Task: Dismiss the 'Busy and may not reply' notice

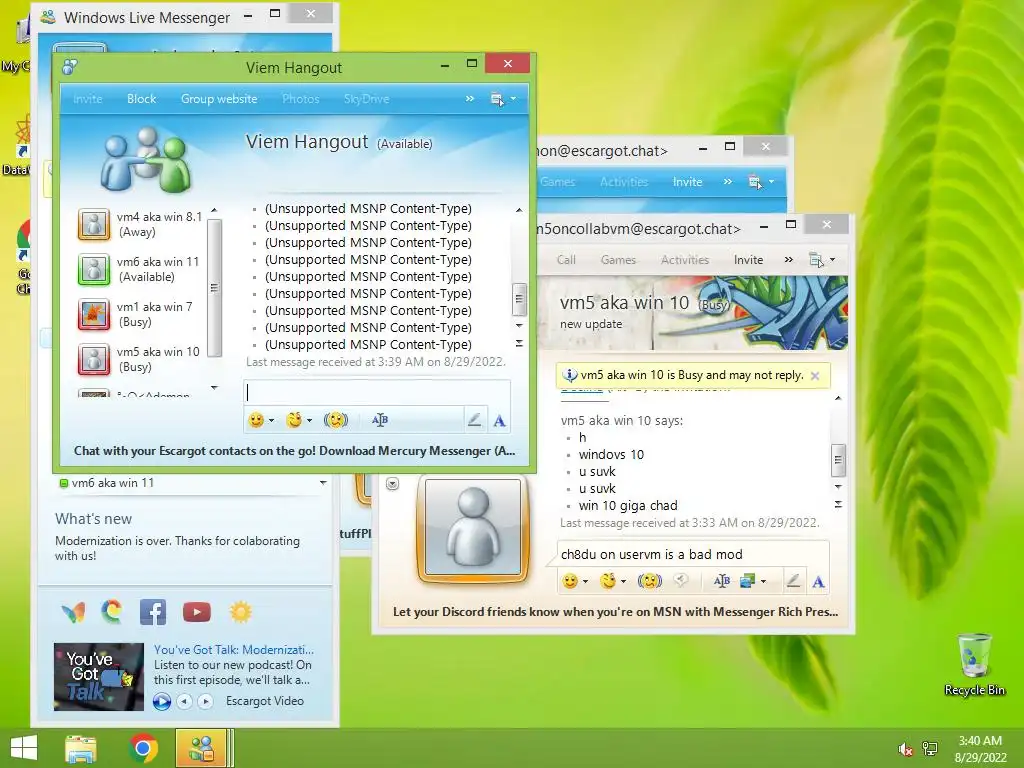Action: (x=815, y=376)
